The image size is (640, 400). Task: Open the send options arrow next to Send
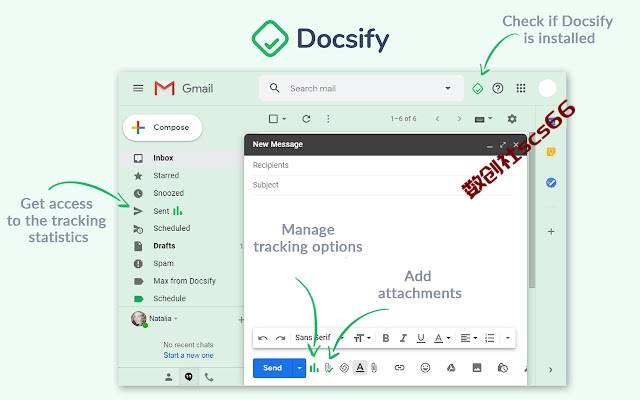(x=299, y=368)
